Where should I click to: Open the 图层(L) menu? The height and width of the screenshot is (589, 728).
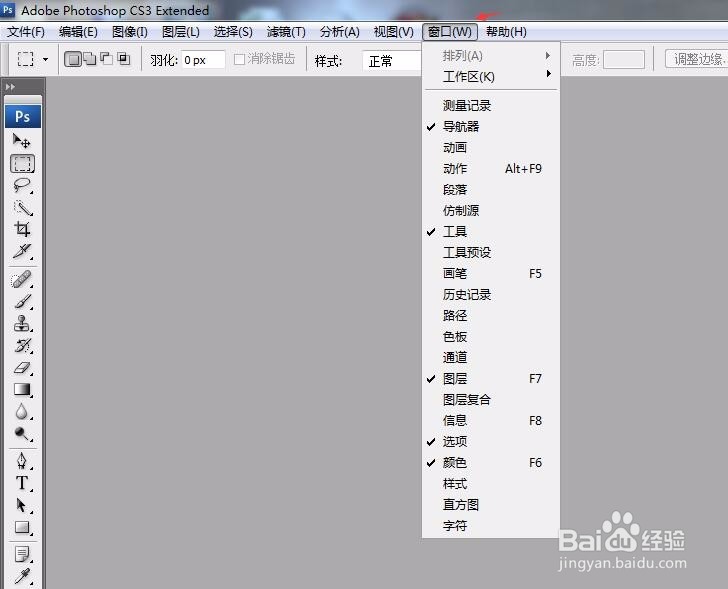tap(181, 32)
